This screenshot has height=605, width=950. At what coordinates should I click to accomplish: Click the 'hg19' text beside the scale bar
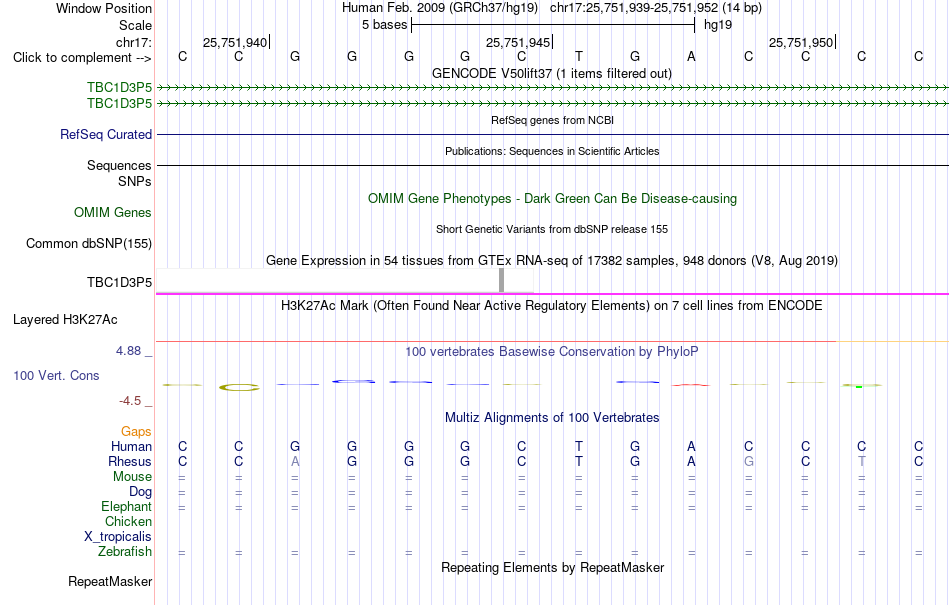coord(718,25)
